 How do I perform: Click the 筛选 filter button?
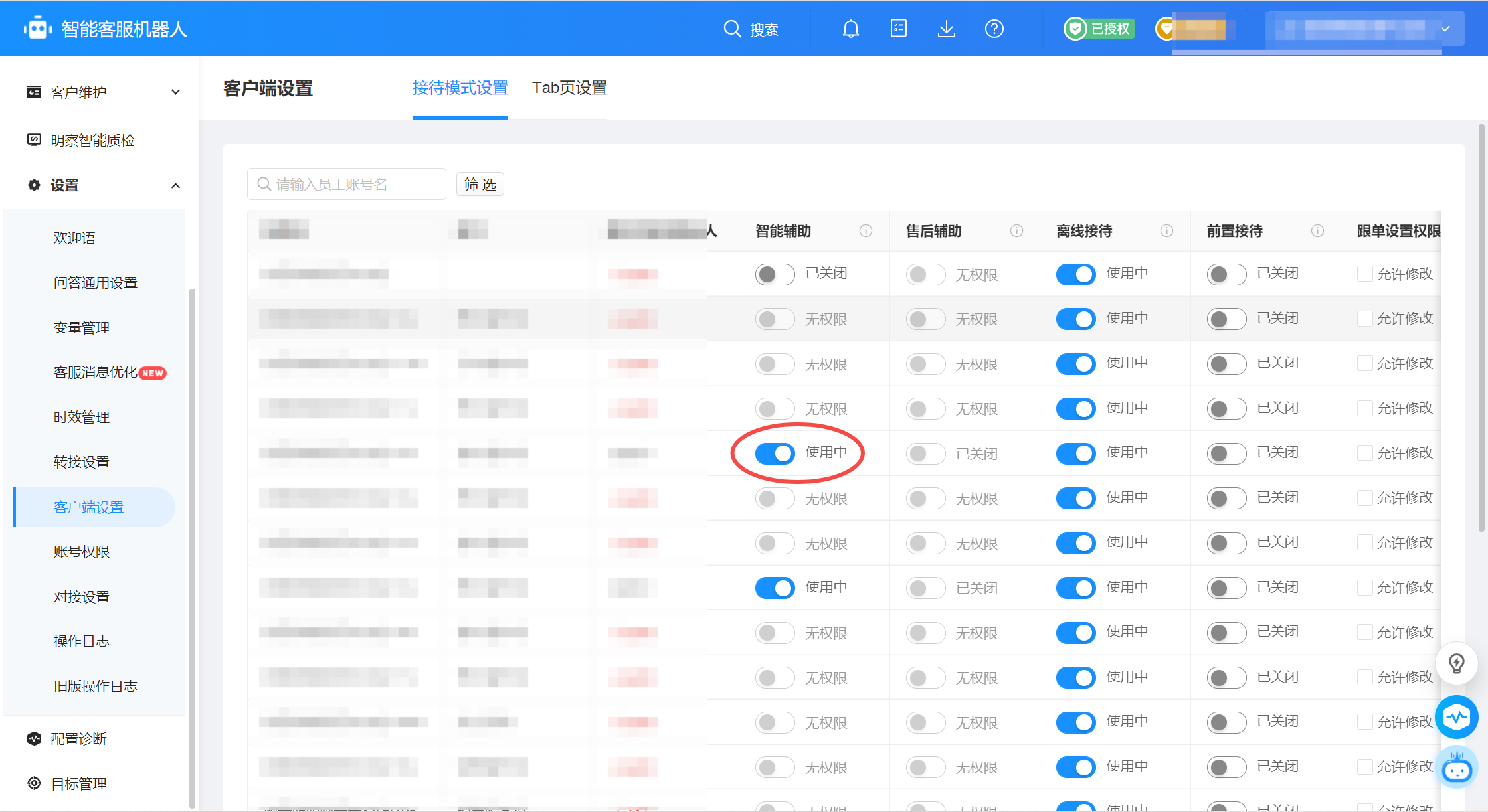480,184
